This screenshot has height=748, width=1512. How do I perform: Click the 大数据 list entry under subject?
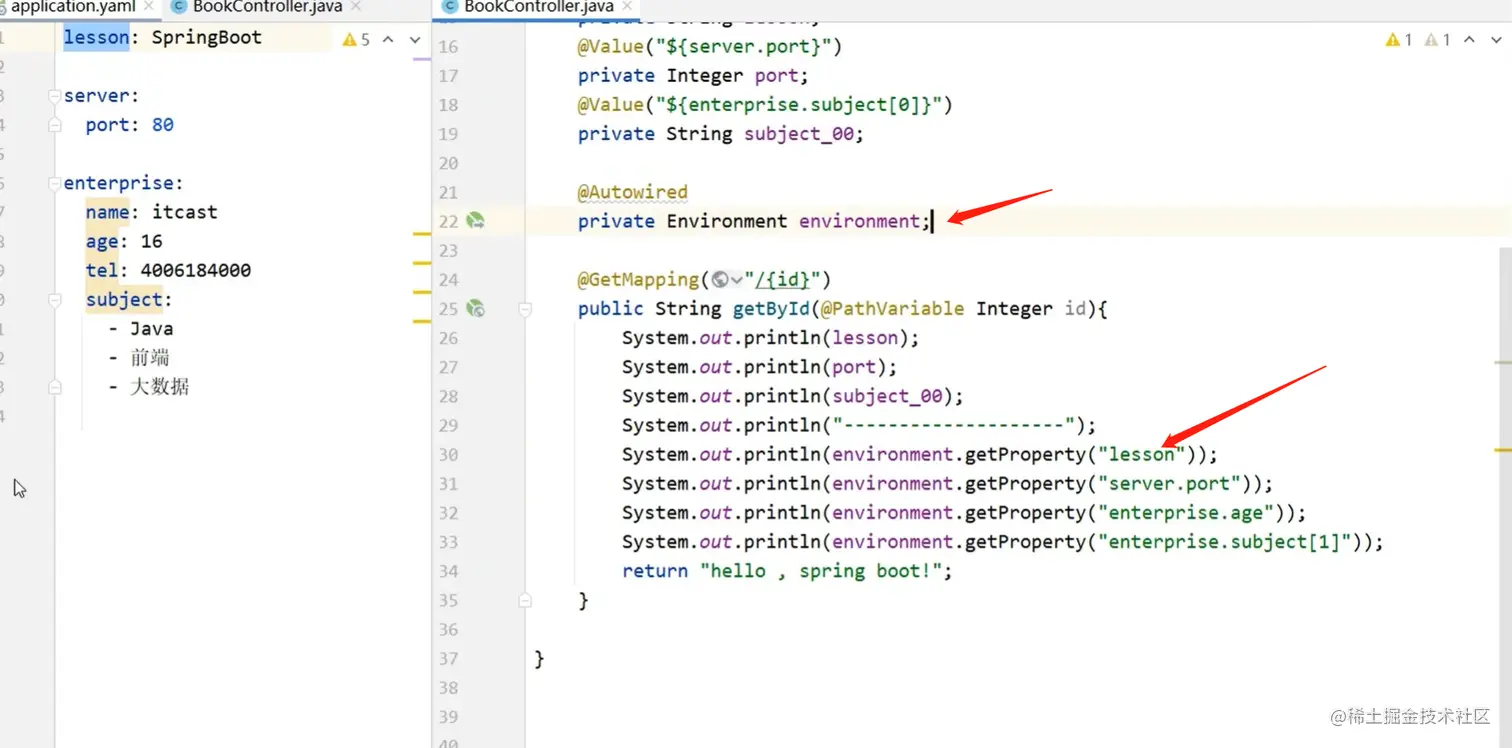click(159, 386)
